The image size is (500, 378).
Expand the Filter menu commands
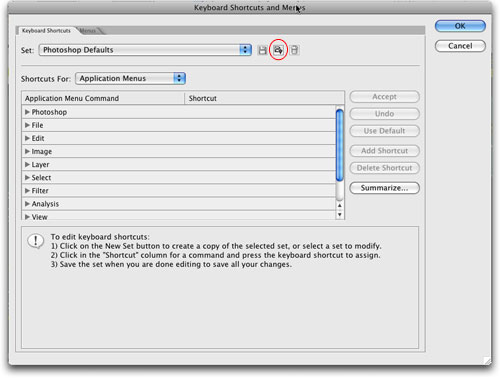tap(27, 191)
